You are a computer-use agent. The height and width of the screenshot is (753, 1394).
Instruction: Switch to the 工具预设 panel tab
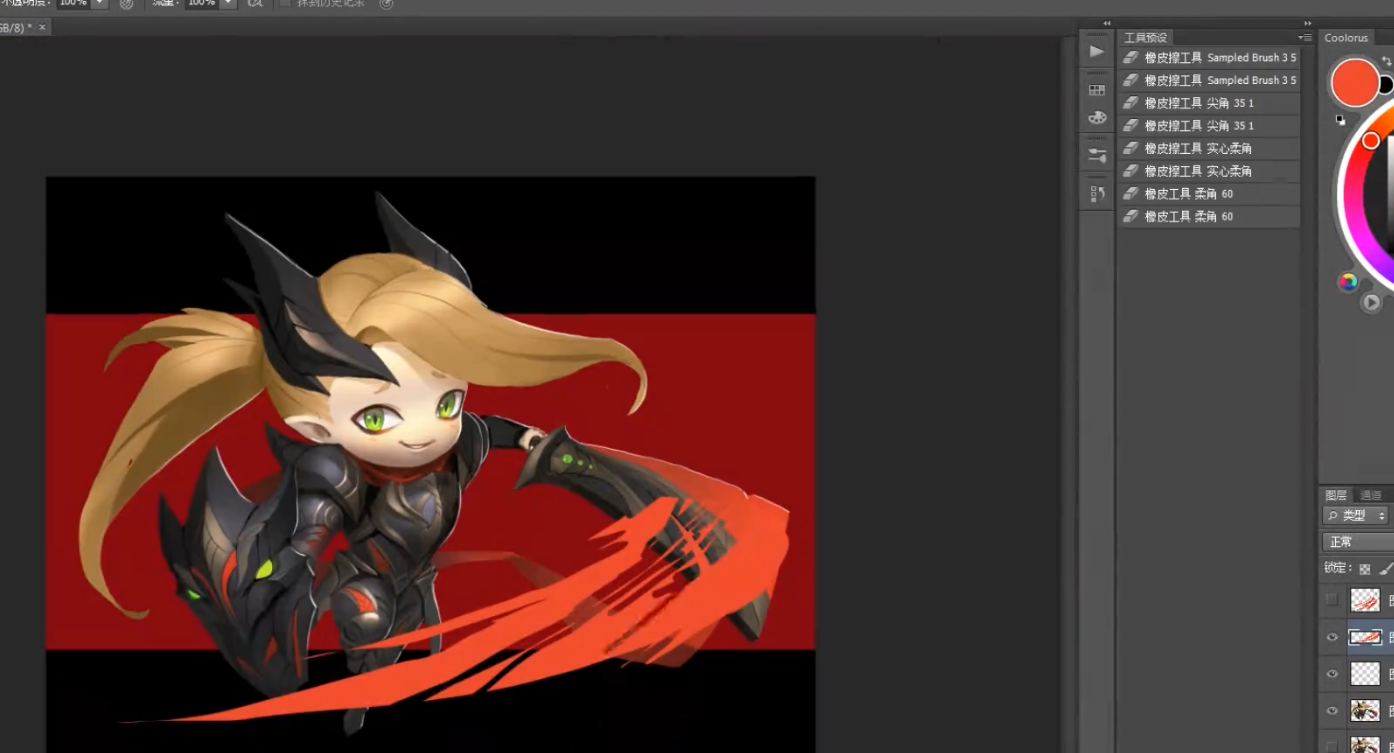pyautogui.click(x=1146, y=38)
